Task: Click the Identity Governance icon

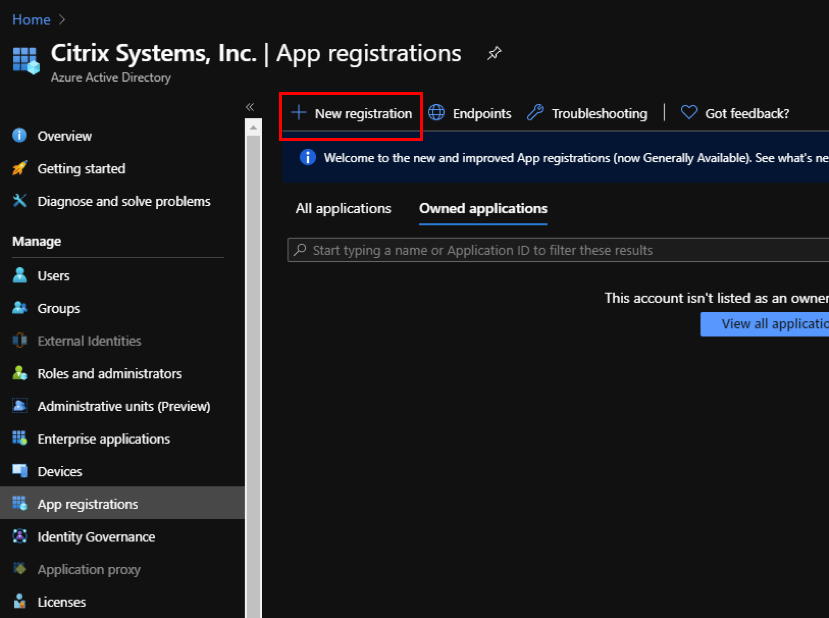Action: pyautogui.click(x=20, y=536)
